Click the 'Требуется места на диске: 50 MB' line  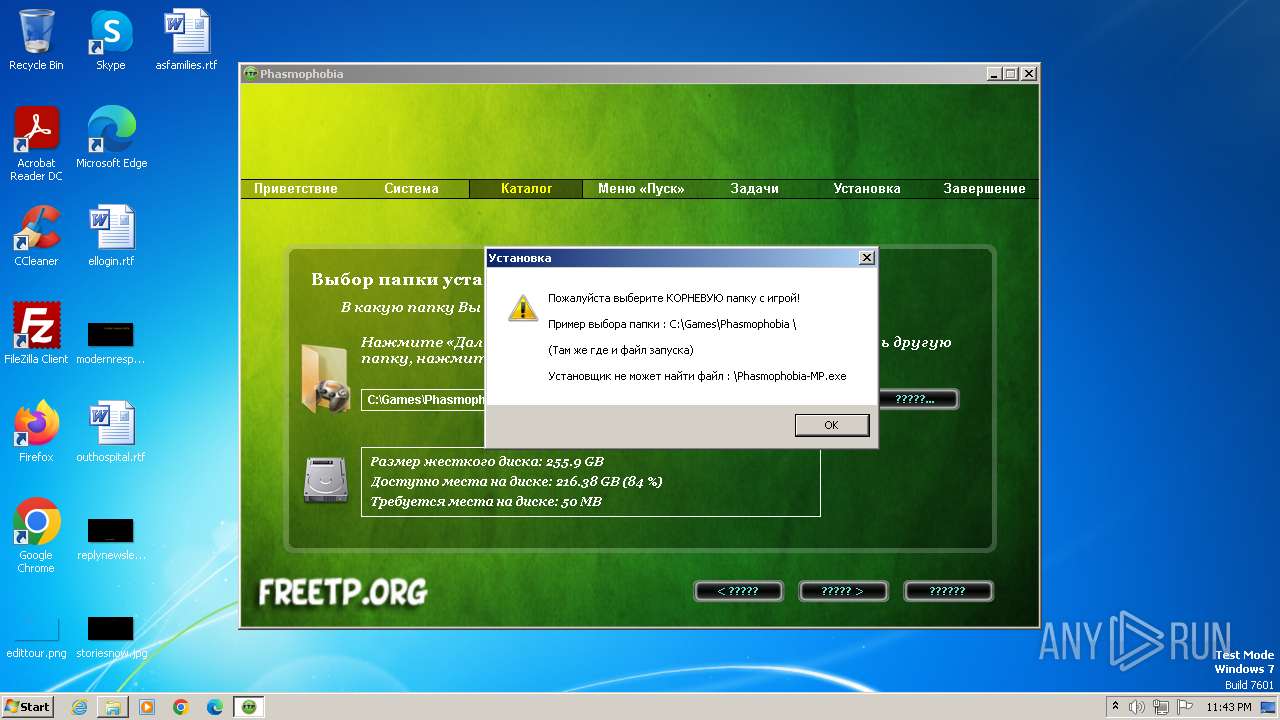(x=486, y=502)
